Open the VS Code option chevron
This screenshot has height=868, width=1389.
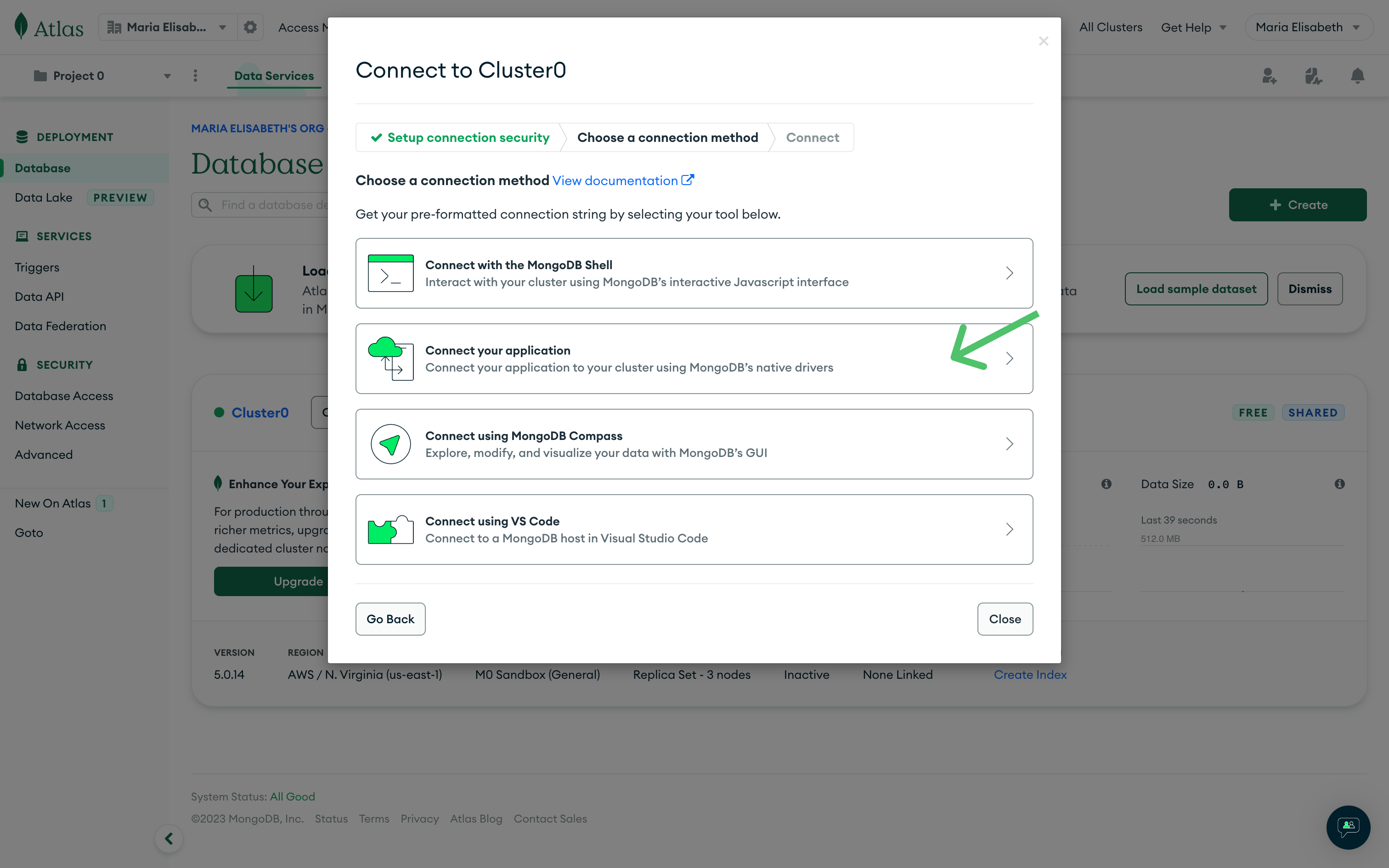pos(1010,529)
